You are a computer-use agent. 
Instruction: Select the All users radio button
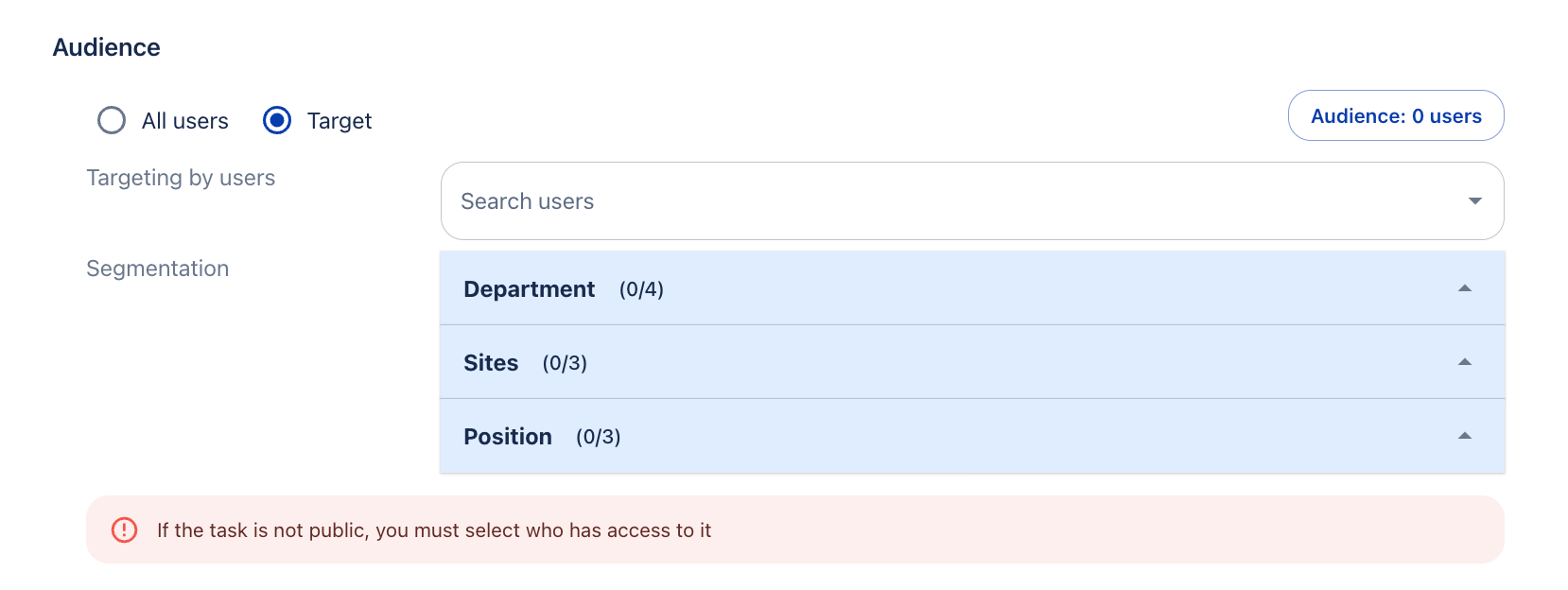click(x=112, y=120)
